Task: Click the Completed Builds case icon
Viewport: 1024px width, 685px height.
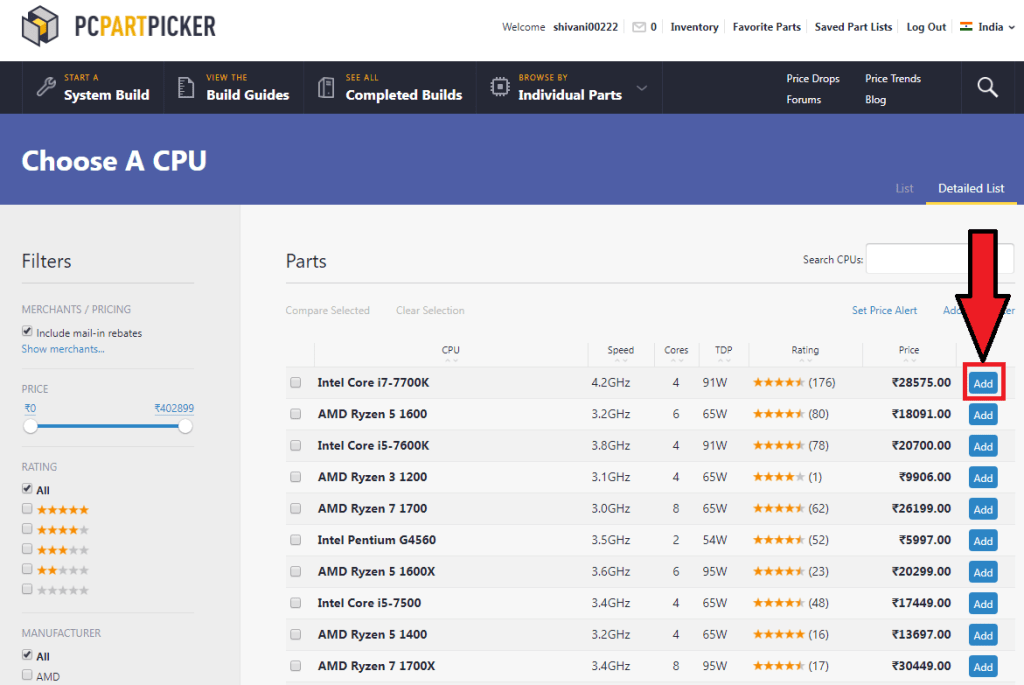Action: pos(326,88)
